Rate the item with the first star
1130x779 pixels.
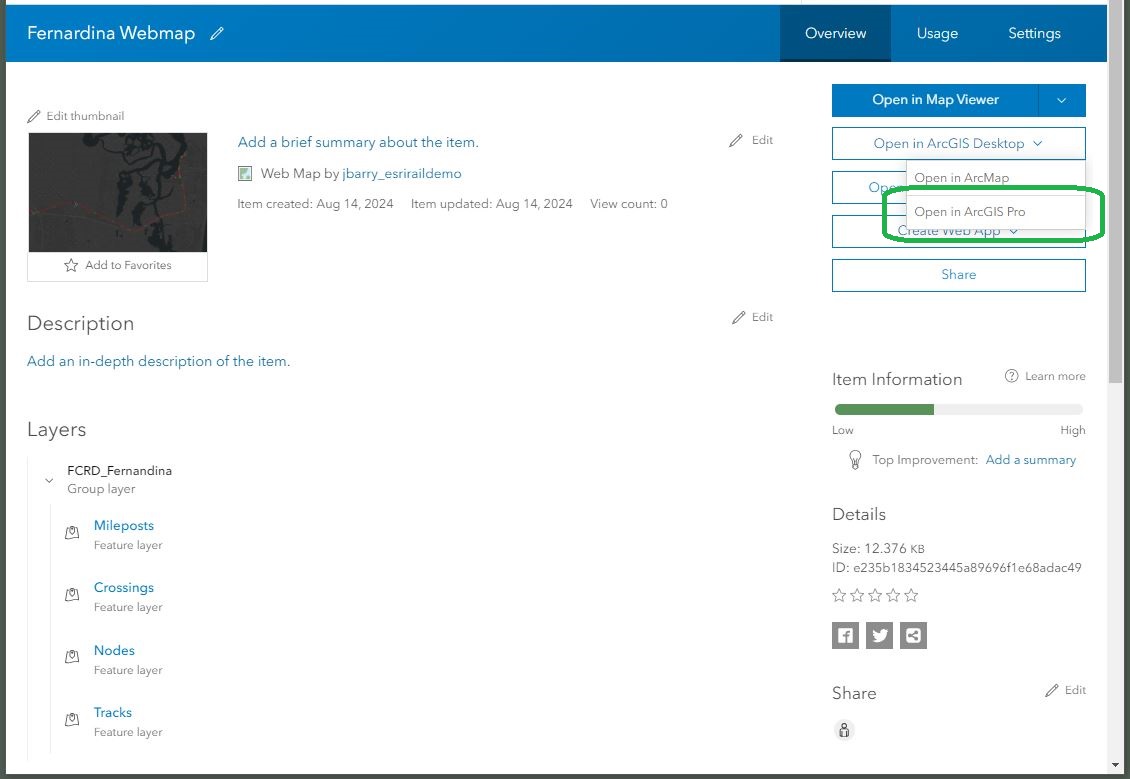click(x=839, y=595)
